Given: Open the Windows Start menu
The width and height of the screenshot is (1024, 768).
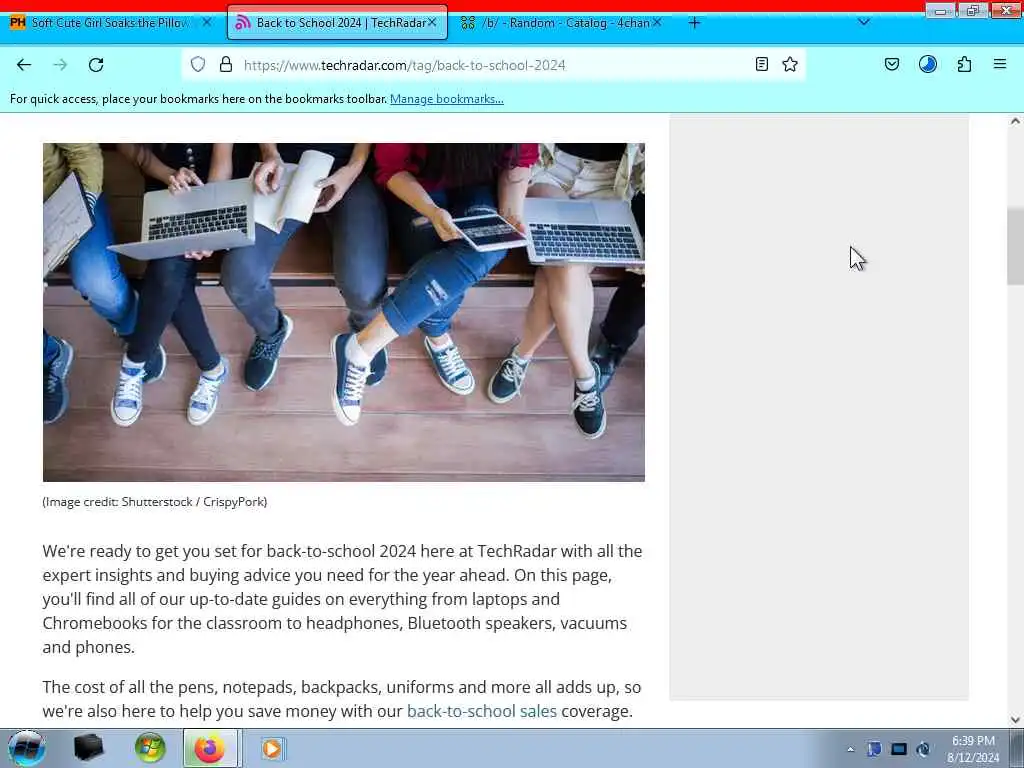Looking at the screenshot, I should pyautogui.click(x=27, y=748).
